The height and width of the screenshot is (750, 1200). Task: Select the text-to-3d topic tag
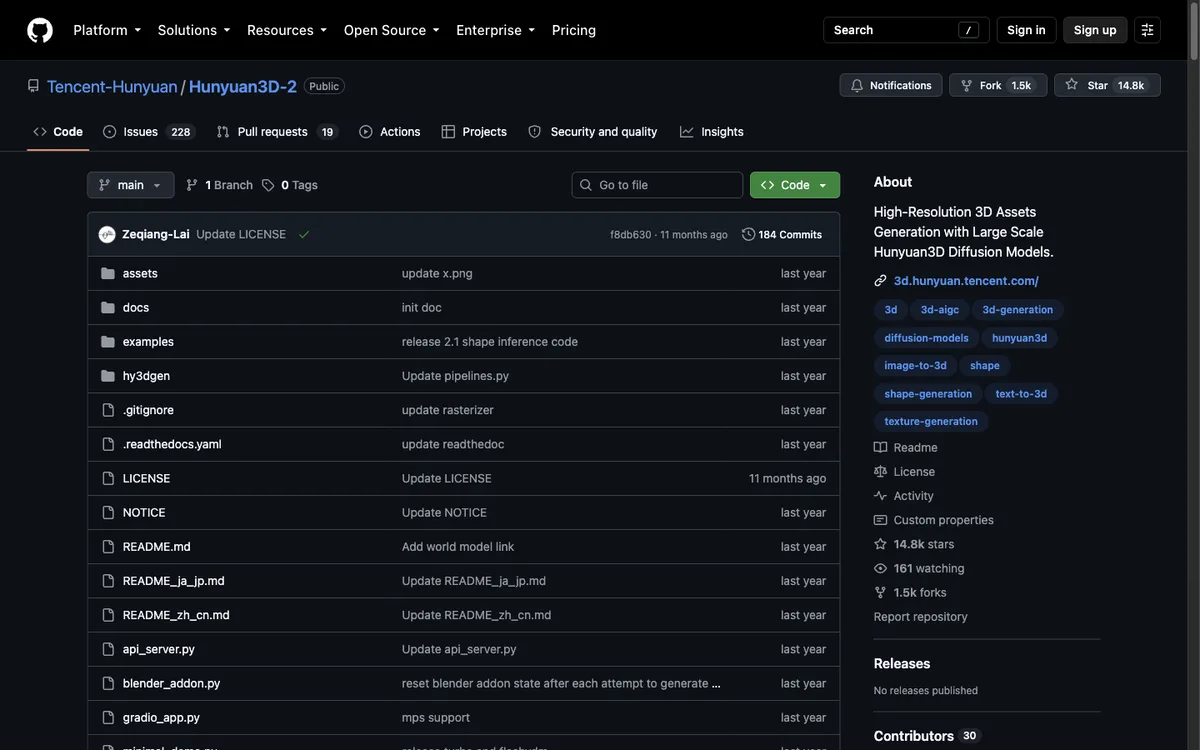point(1021,394)
